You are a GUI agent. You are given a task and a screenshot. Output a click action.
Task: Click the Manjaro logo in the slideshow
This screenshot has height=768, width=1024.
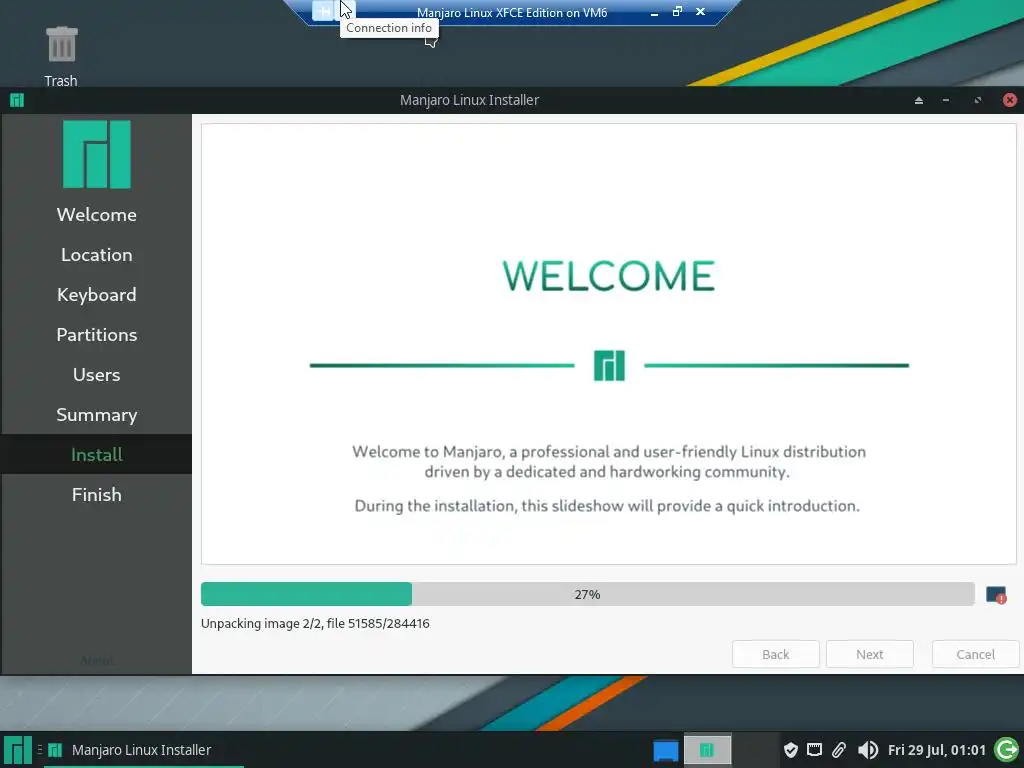(x=609, y=366)
